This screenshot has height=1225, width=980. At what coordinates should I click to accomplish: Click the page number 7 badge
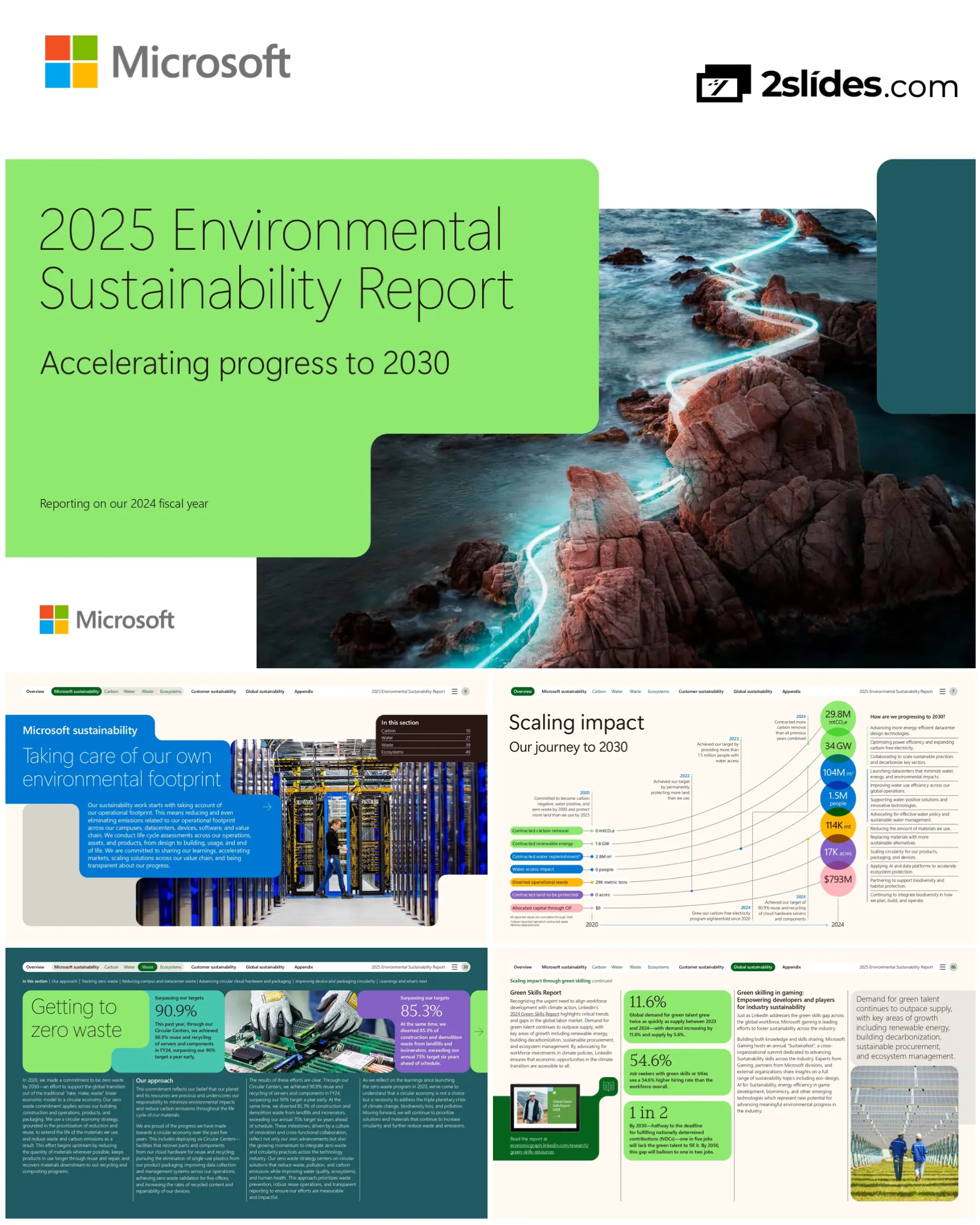[x=954, y=692]
